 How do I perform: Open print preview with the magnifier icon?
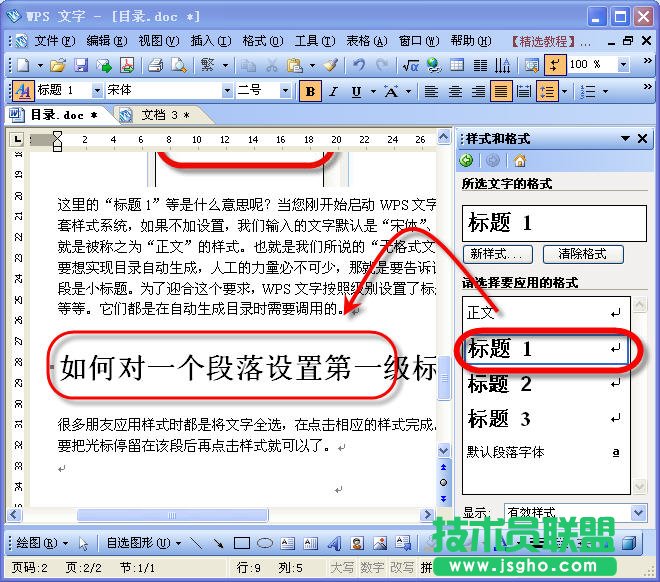(179, 65)
